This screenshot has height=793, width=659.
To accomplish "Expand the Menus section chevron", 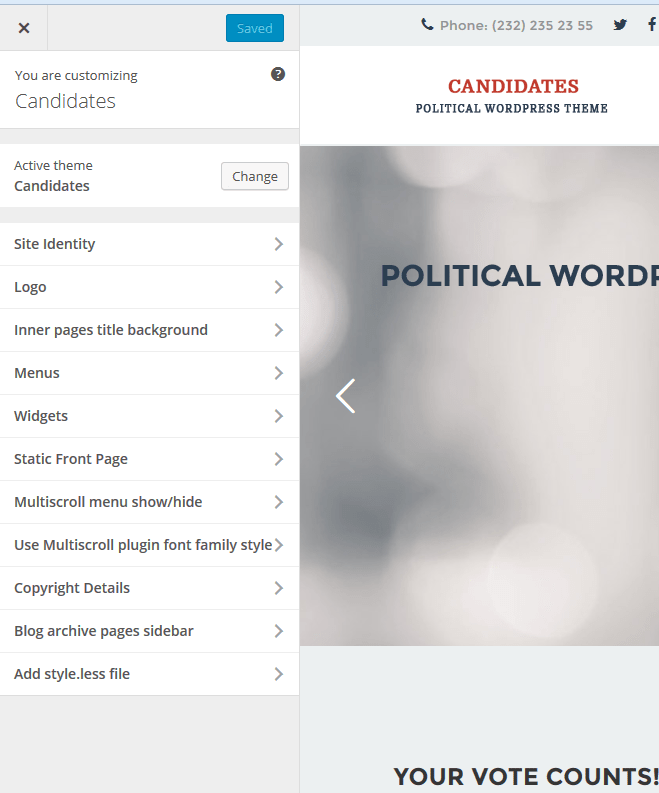I will pos(278,373).
